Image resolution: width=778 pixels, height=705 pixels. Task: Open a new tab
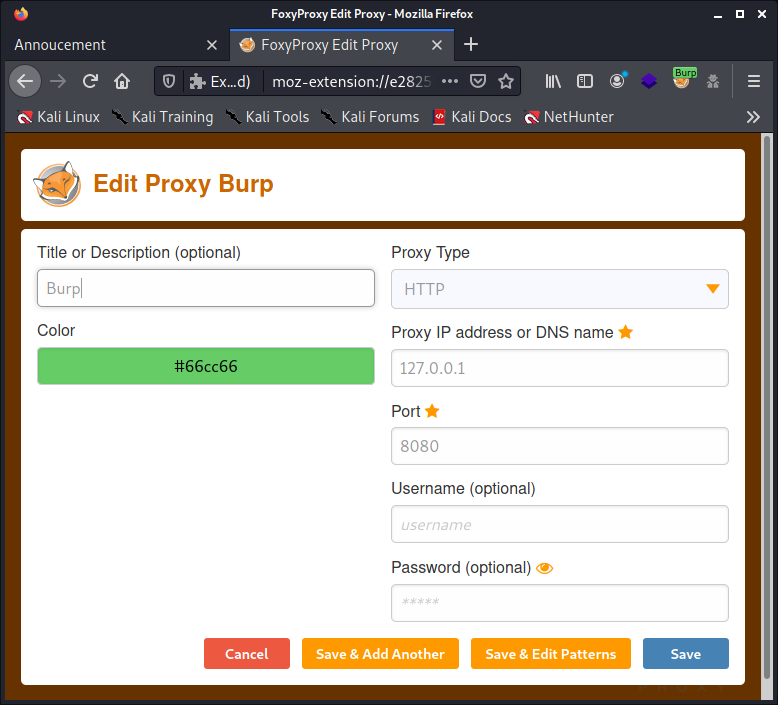(x=470, y=45)
